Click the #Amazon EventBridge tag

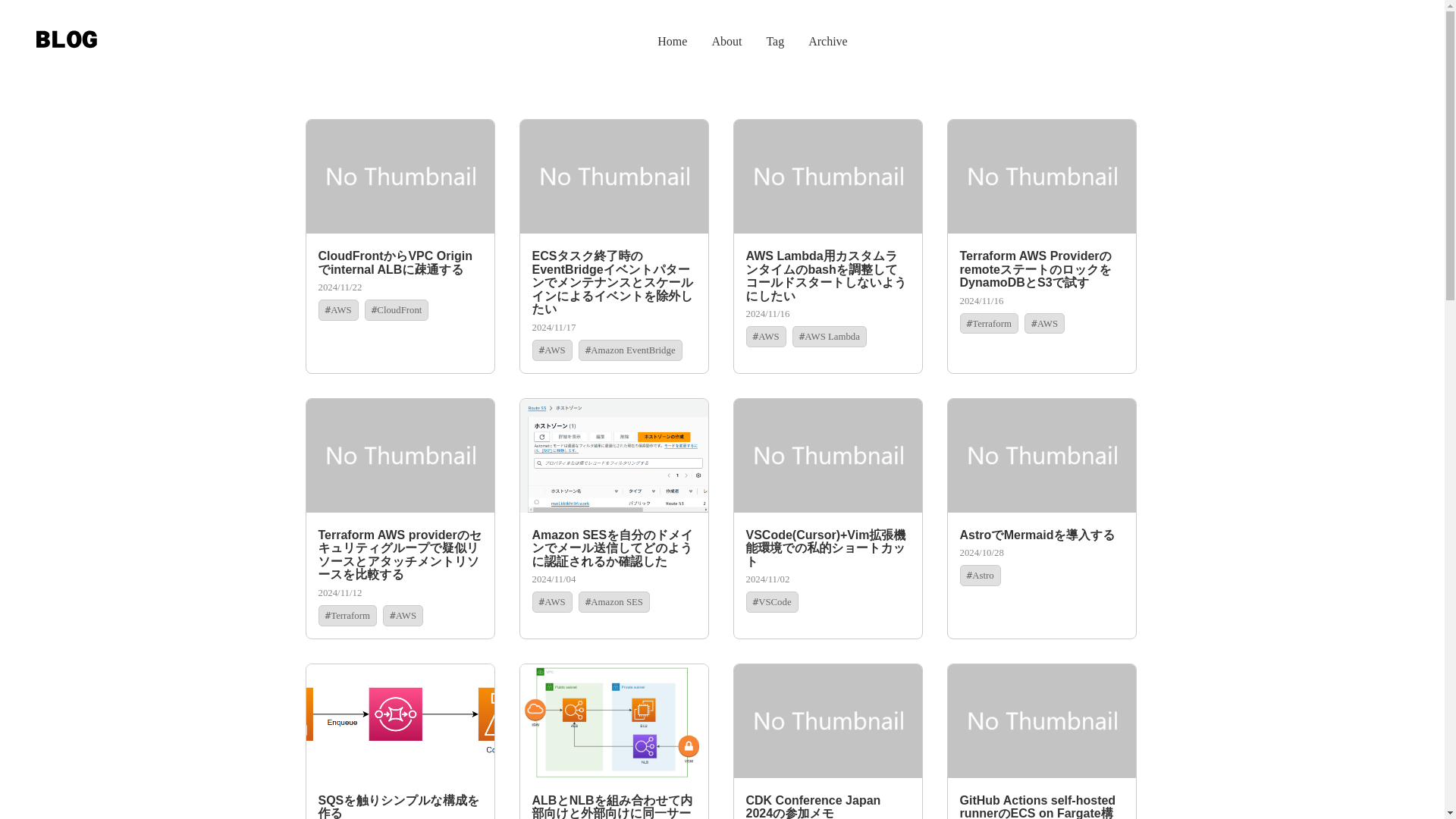tap(630, 350)
